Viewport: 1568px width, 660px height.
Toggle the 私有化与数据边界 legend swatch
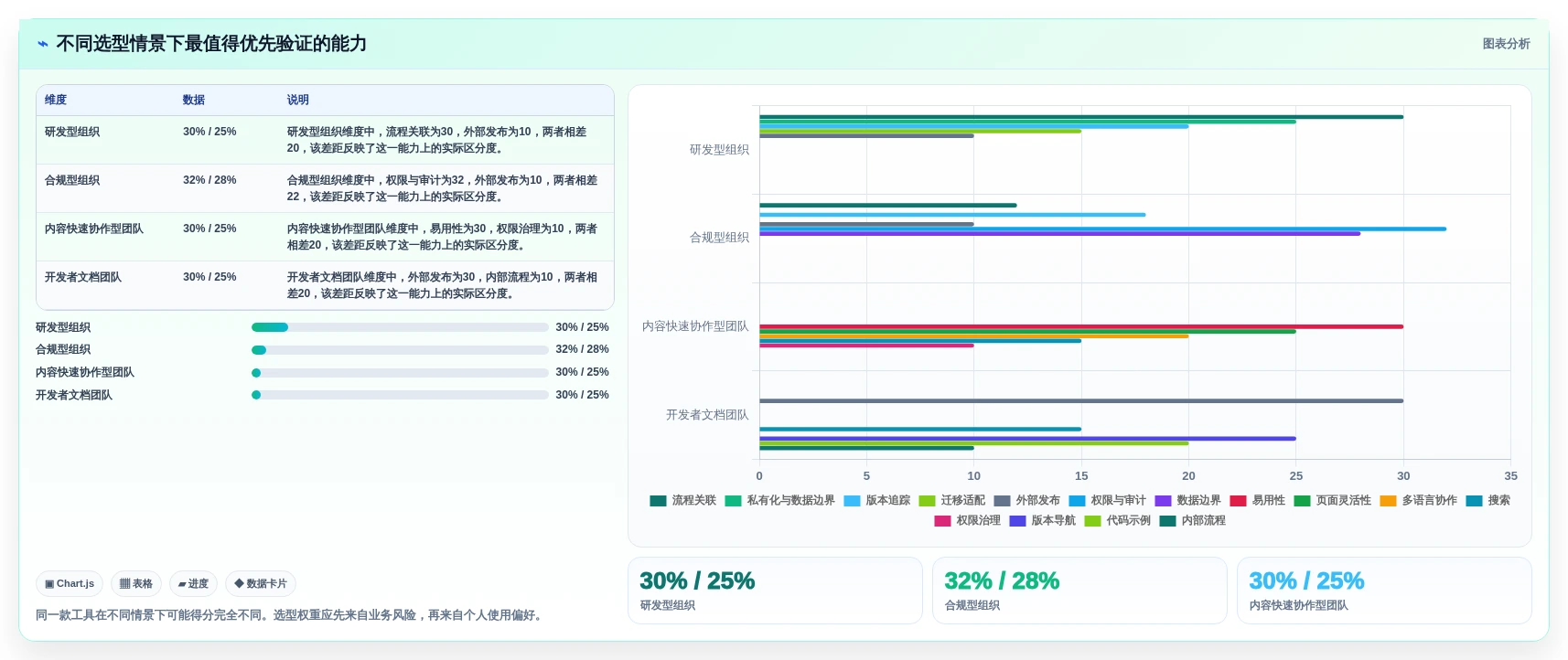[x=733, y=501]
